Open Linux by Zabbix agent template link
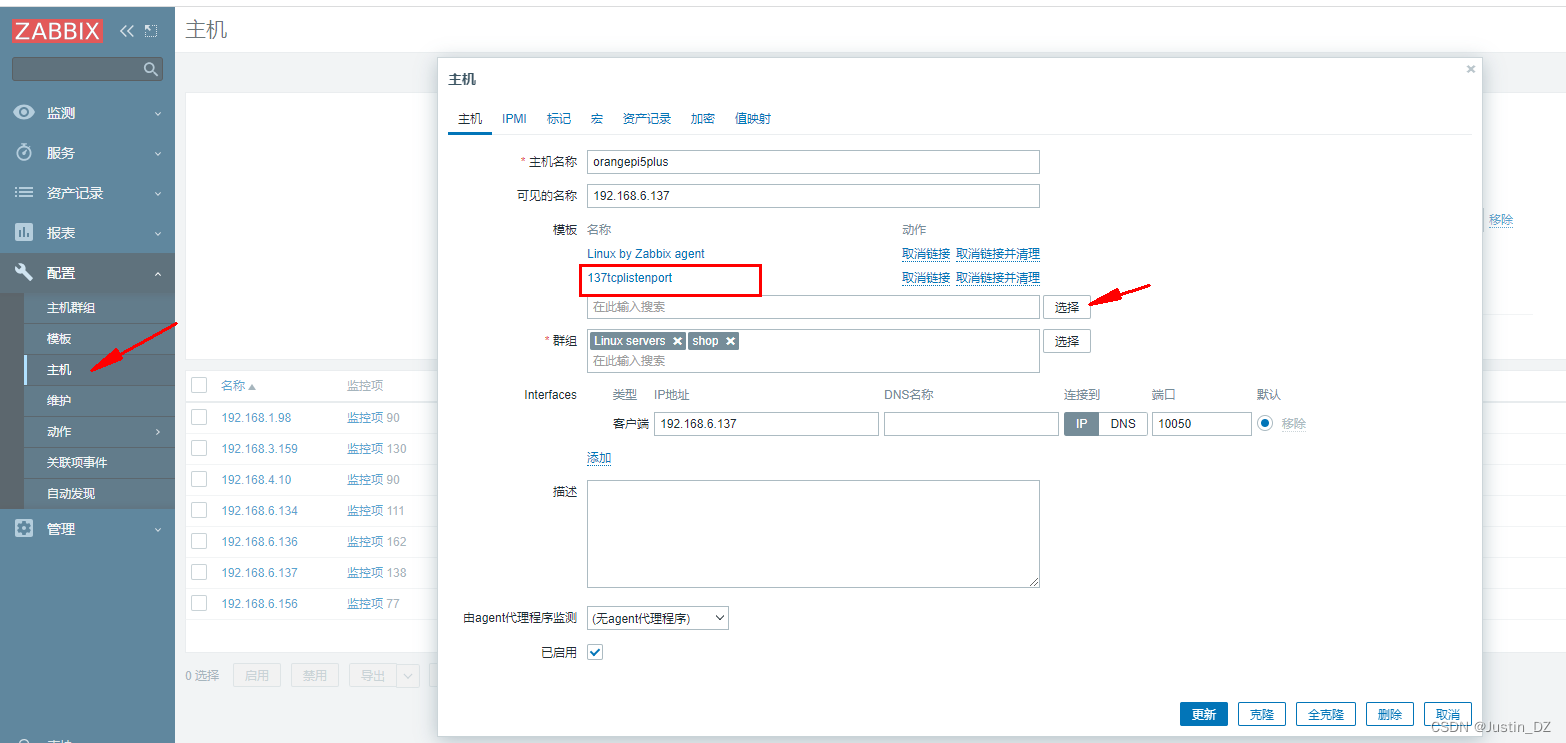This screenshot has height=743, width=1566. (x=646, y=254)
